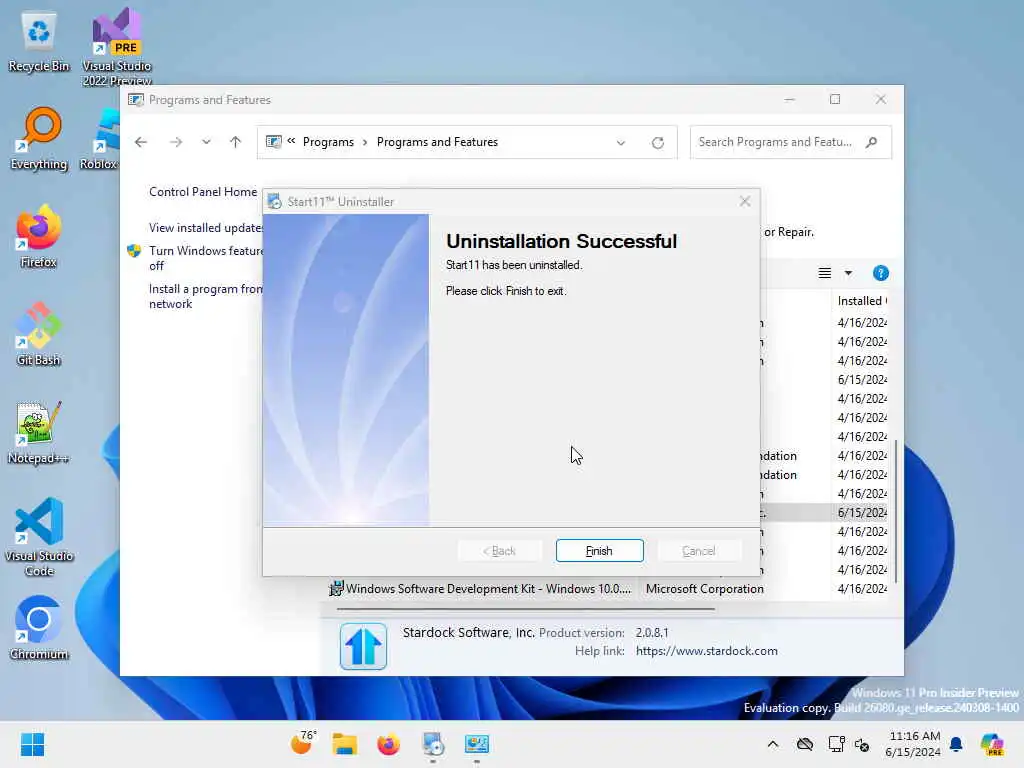Open Git Bash desktop shortcut
Image resolution: width=1024 pixels, height=768 pixels.
[39, 334]
